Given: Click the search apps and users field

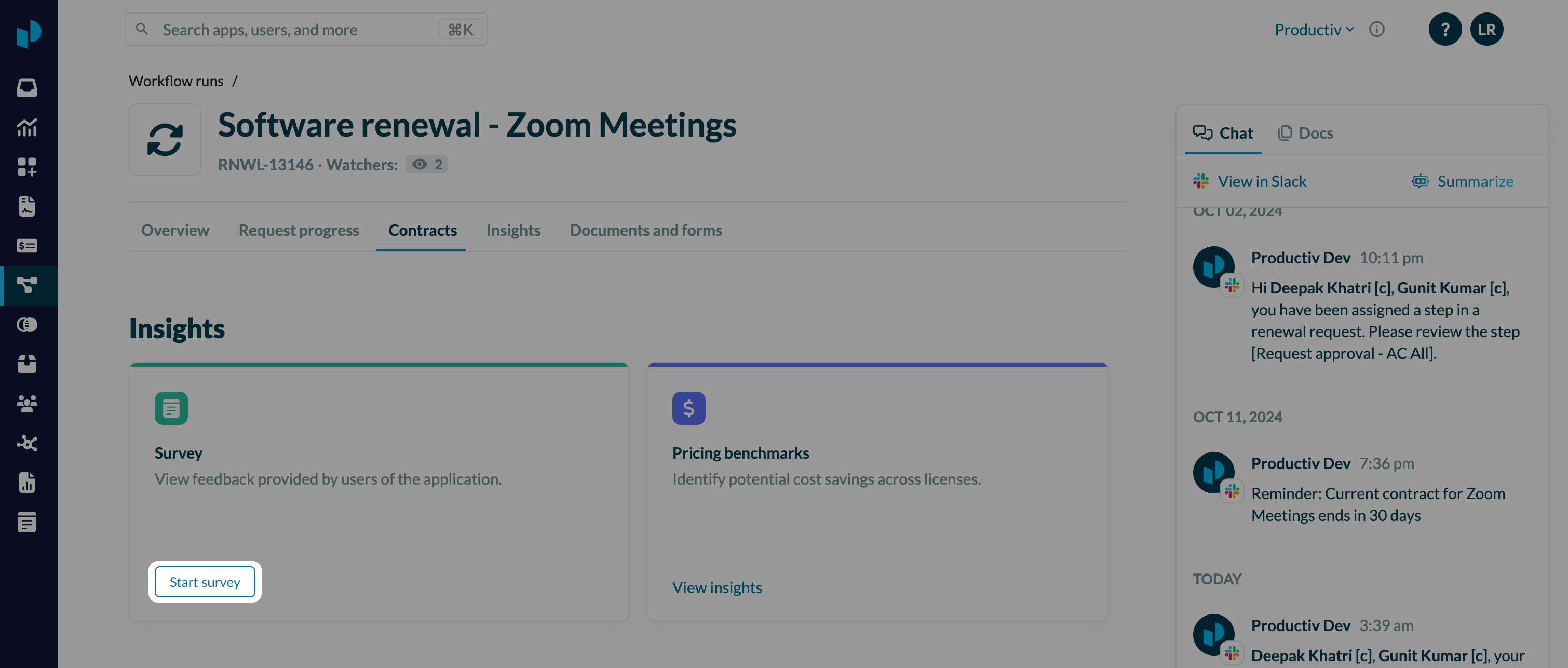Looking at the screenshot, I should point(292,29).
